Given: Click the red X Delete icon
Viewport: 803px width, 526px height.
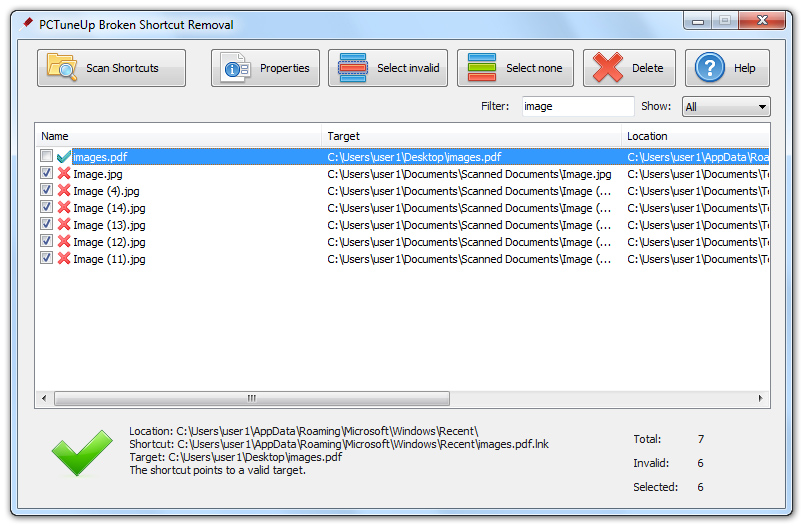Looking at the screenshot, I should pos(607,68).
